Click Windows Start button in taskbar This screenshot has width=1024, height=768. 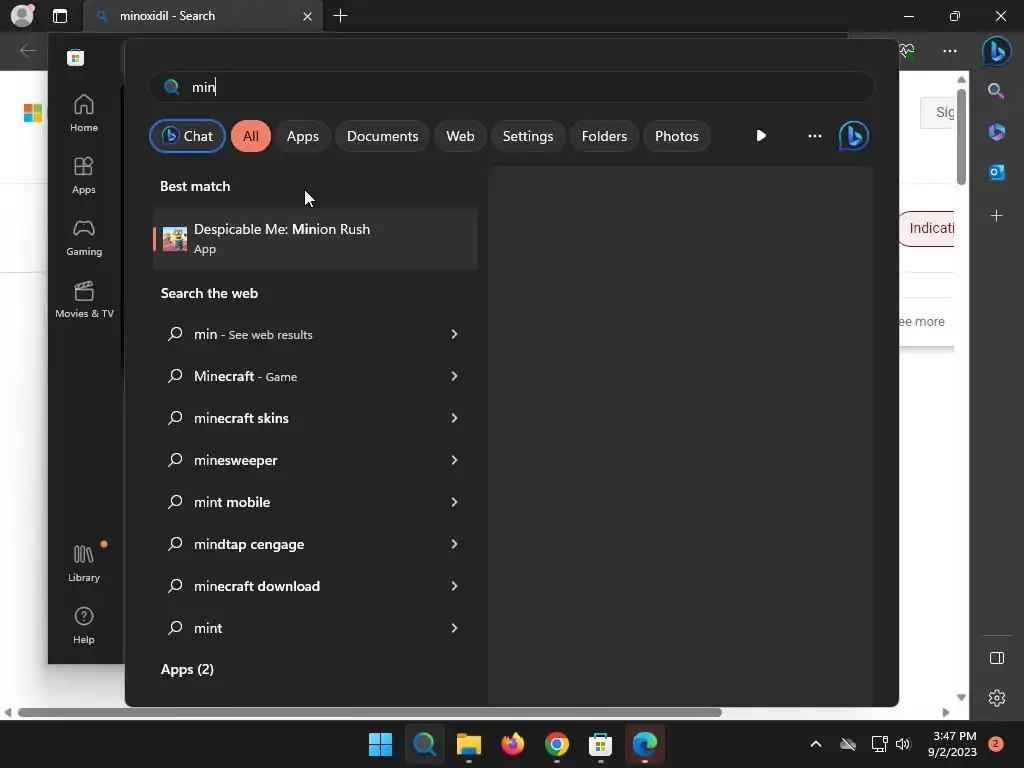point(380,744)
